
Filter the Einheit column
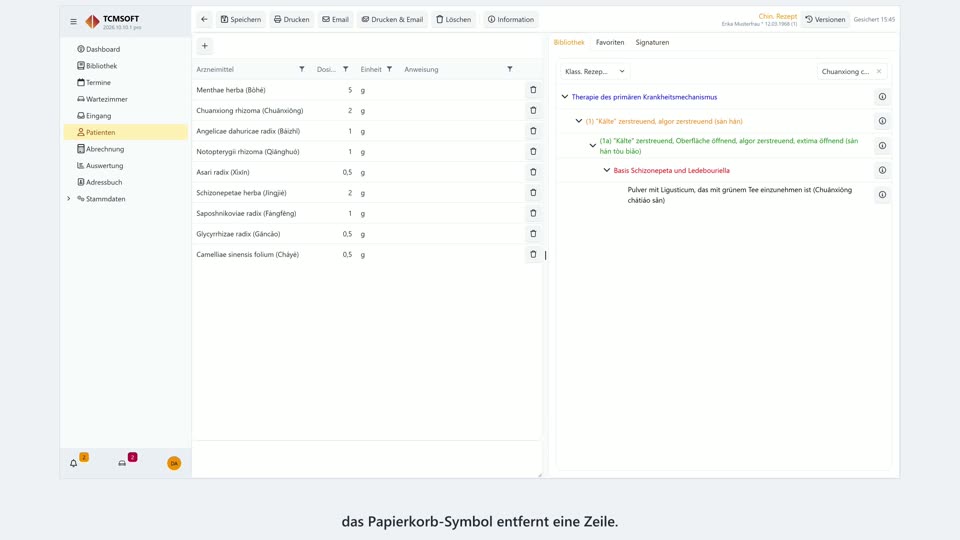coord(389,69)
